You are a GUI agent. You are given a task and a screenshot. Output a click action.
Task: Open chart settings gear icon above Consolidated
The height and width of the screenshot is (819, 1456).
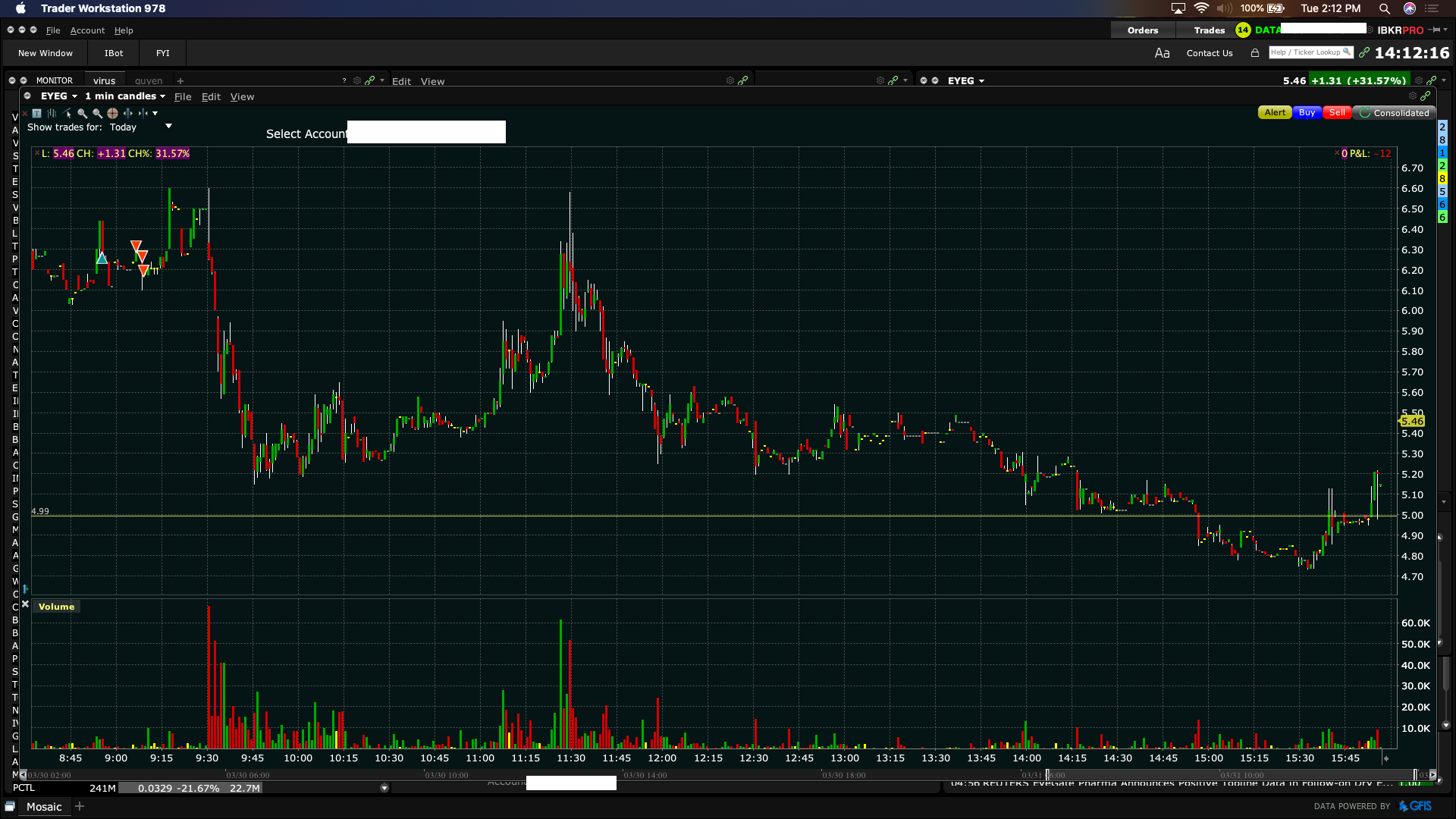(x=1412, y=96)
